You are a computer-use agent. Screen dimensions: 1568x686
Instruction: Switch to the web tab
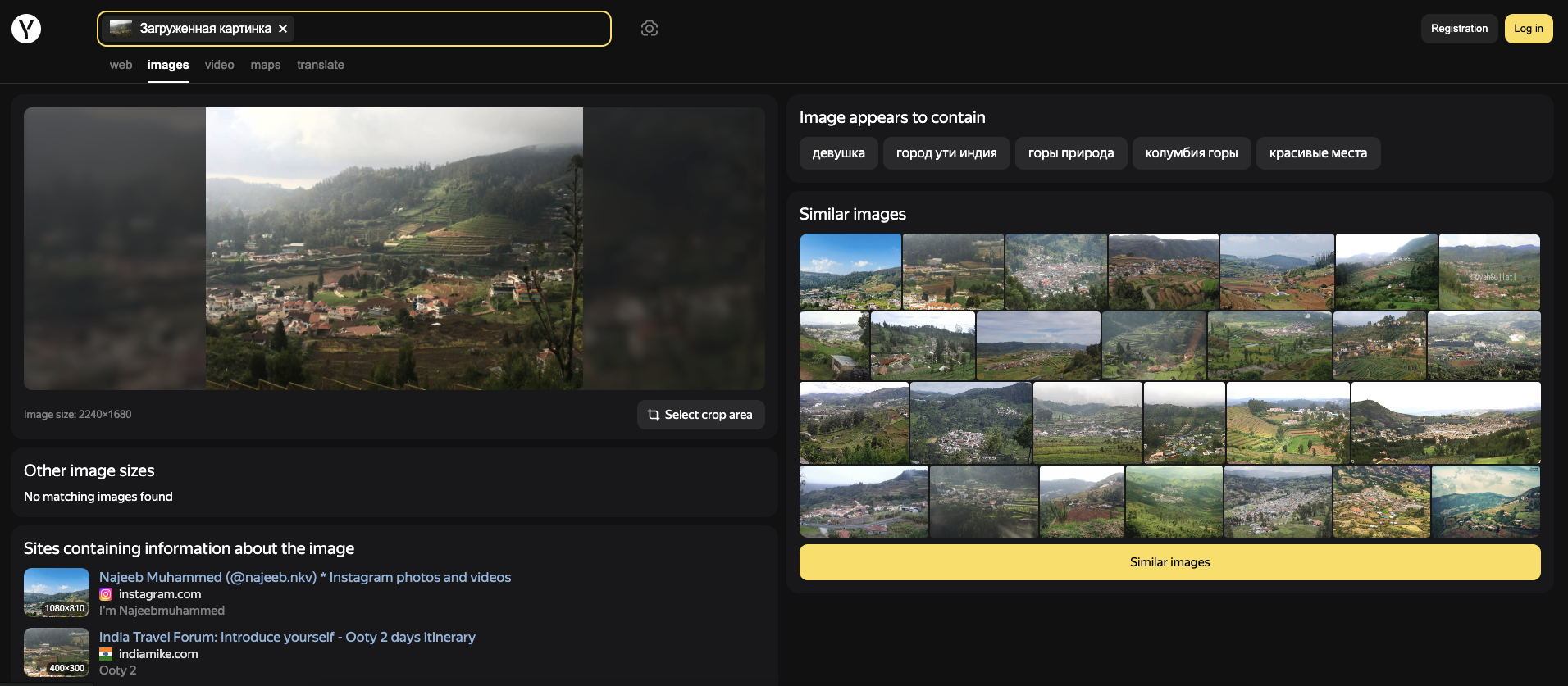pos(121,65)
